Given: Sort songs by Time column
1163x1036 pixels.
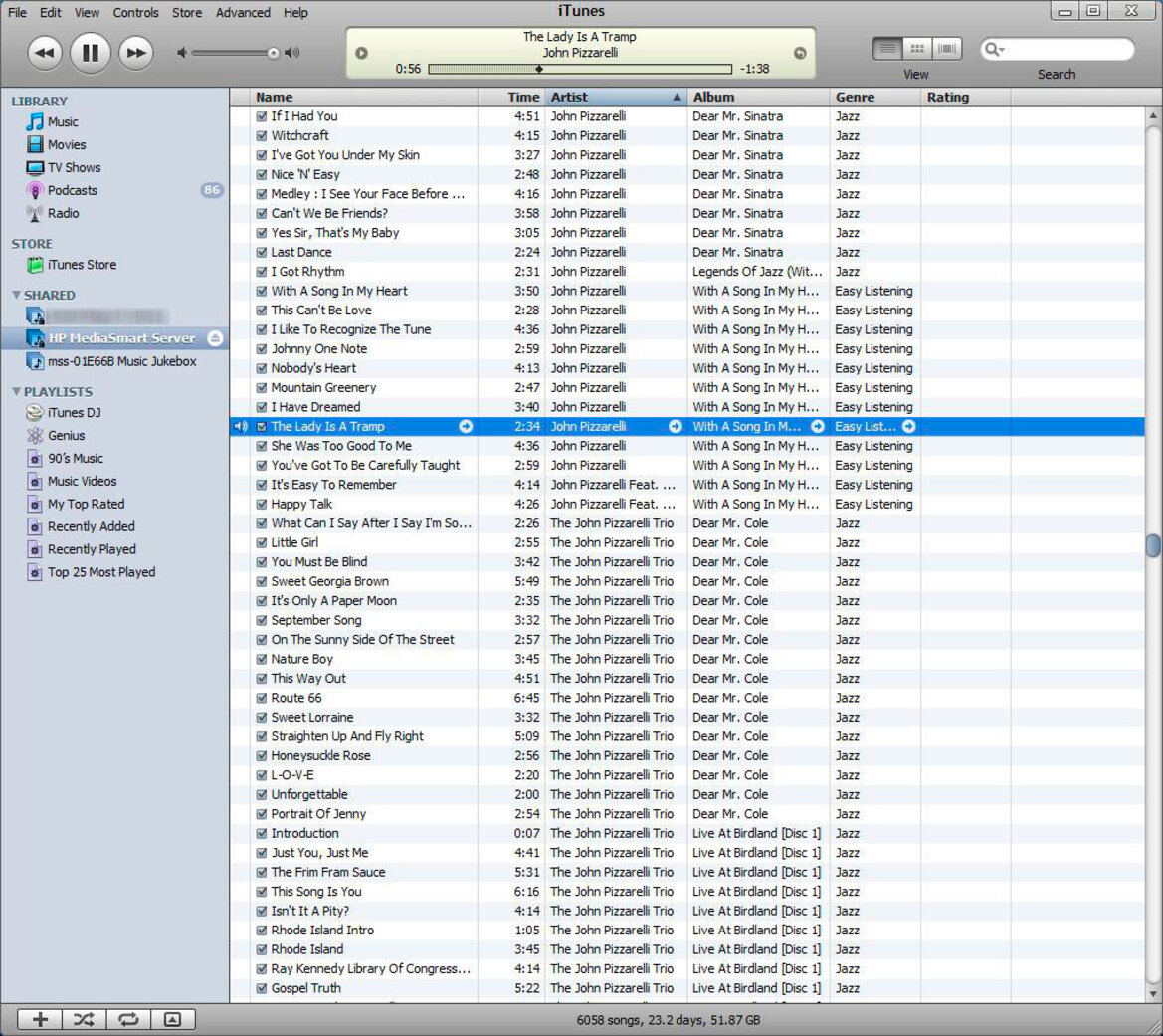Looking at the screenshot, I should pos(511,98).
